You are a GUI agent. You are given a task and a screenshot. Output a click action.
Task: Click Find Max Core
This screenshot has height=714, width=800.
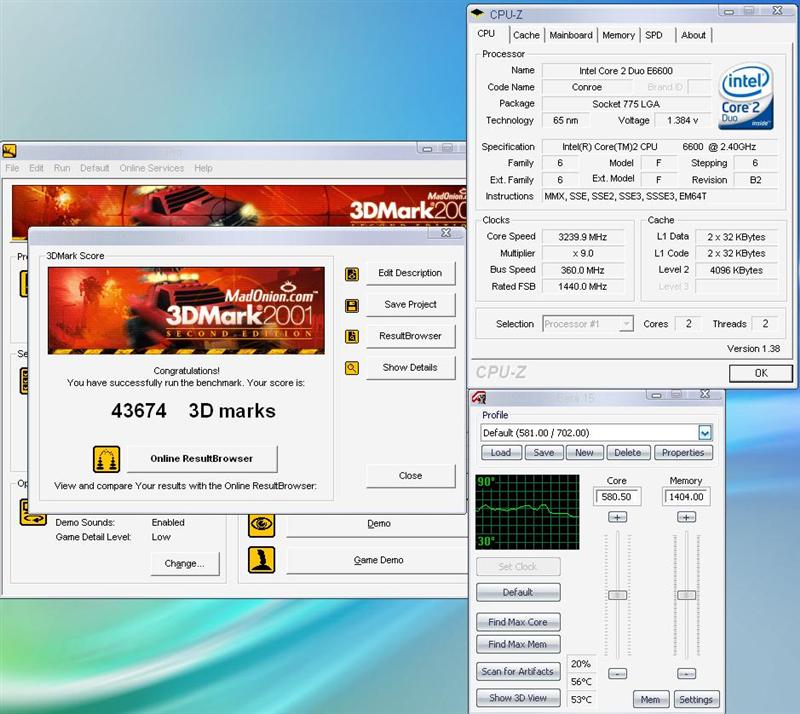pyautogui.click(x=518, y=622)
